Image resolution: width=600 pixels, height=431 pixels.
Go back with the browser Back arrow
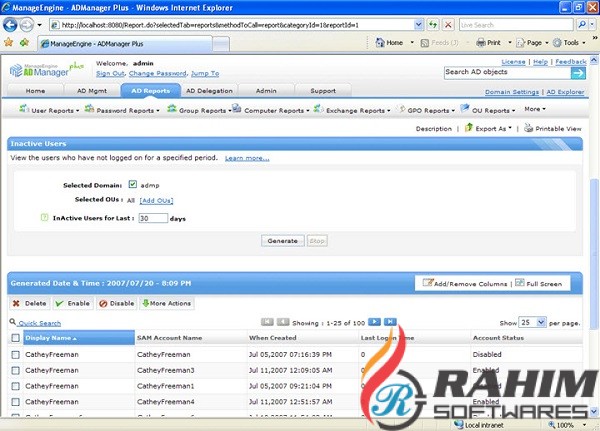click(10, 25)
